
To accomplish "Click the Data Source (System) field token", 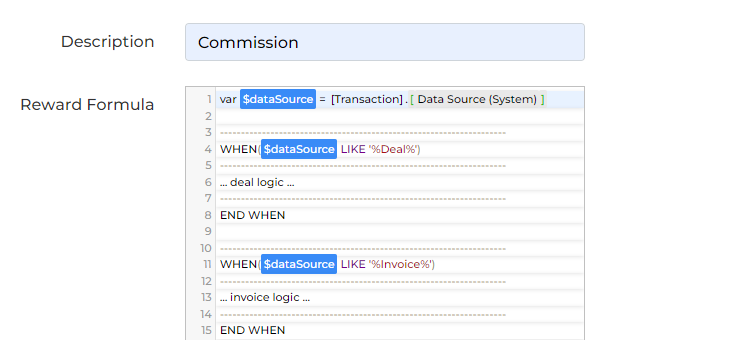I will (477, 99).
